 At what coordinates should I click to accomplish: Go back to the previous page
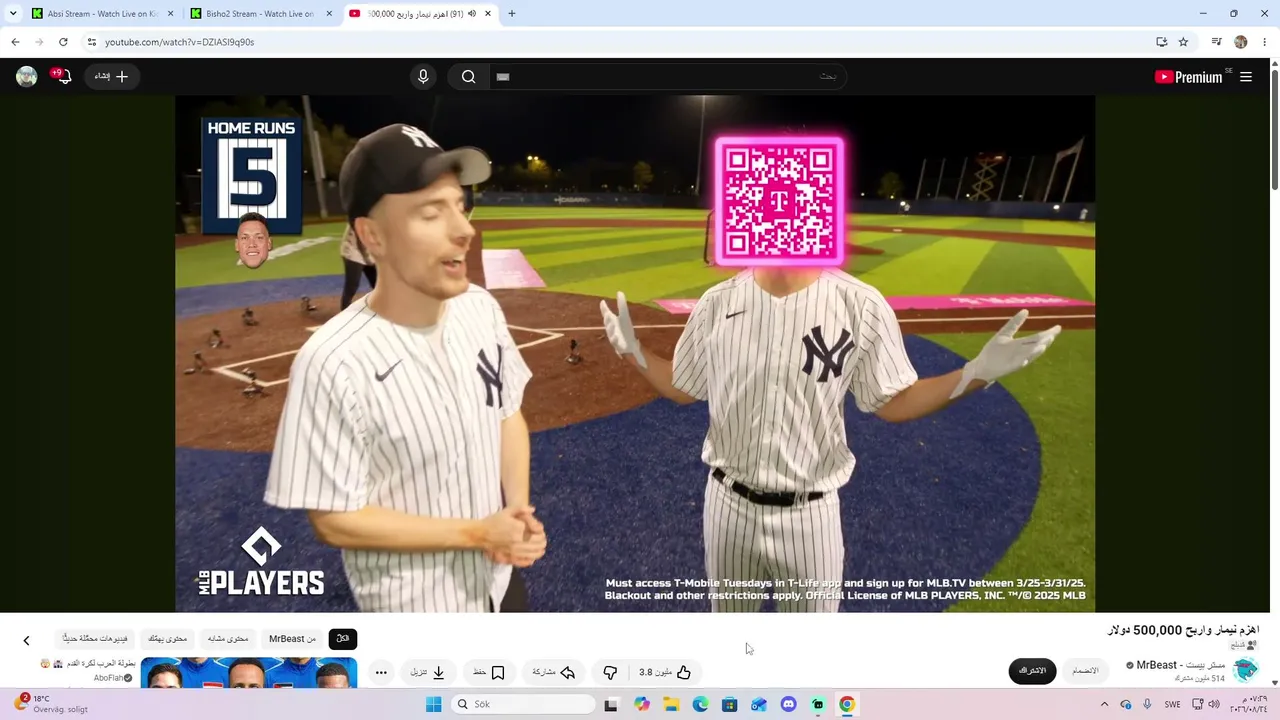(15, 42)
